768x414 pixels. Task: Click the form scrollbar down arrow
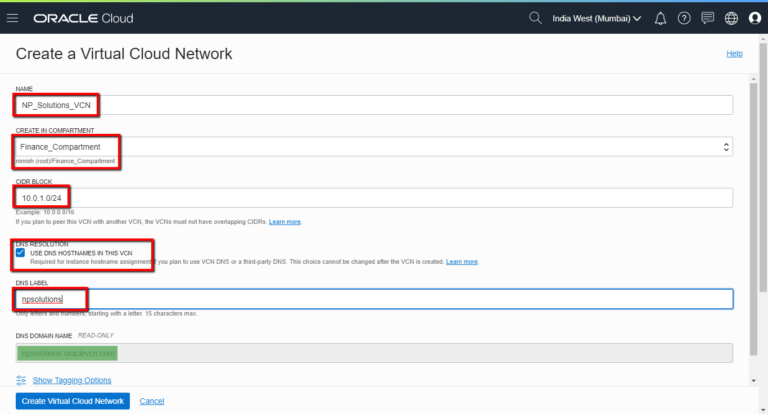click(x=753, y=381)
